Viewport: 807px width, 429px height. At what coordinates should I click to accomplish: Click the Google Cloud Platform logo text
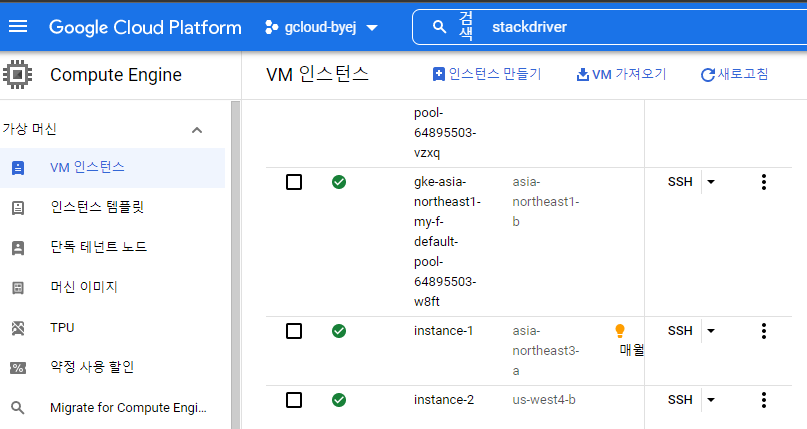(145, 27)
